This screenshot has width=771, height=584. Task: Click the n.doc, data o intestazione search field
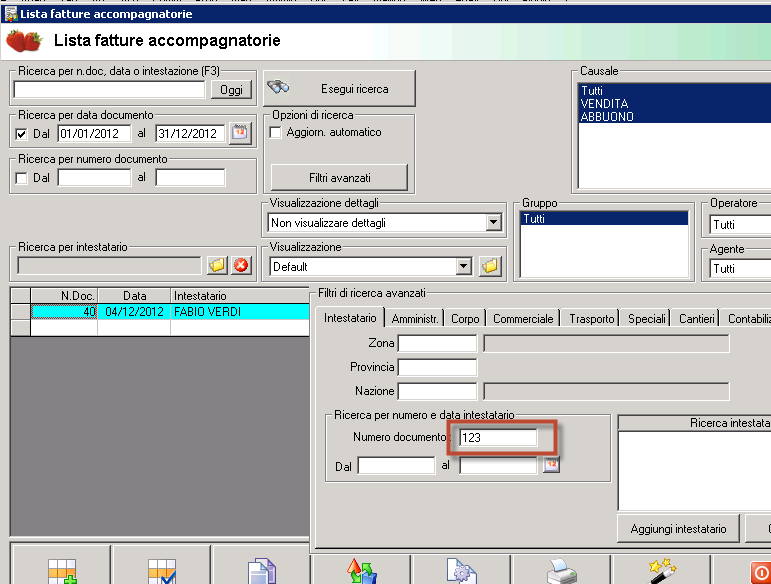point(109,89)
